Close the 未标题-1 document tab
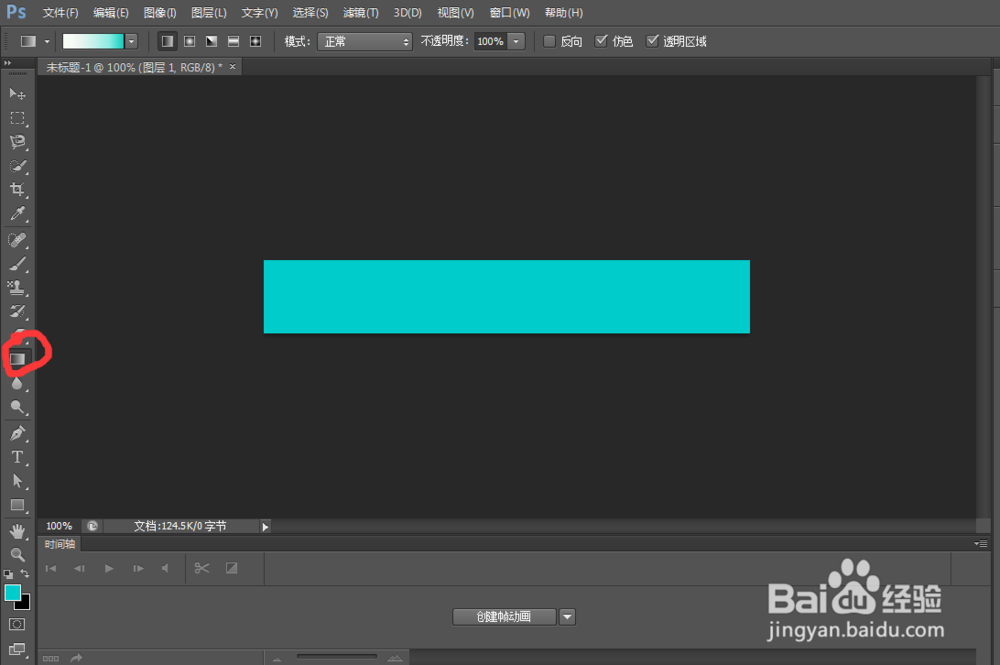Viewport: 1000px width, 665px height. 233,66
